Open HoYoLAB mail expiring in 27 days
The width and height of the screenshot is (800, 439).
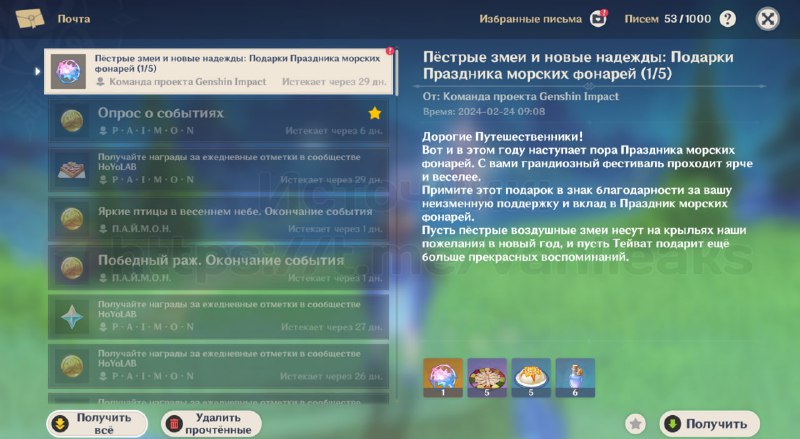click(218, 317)
